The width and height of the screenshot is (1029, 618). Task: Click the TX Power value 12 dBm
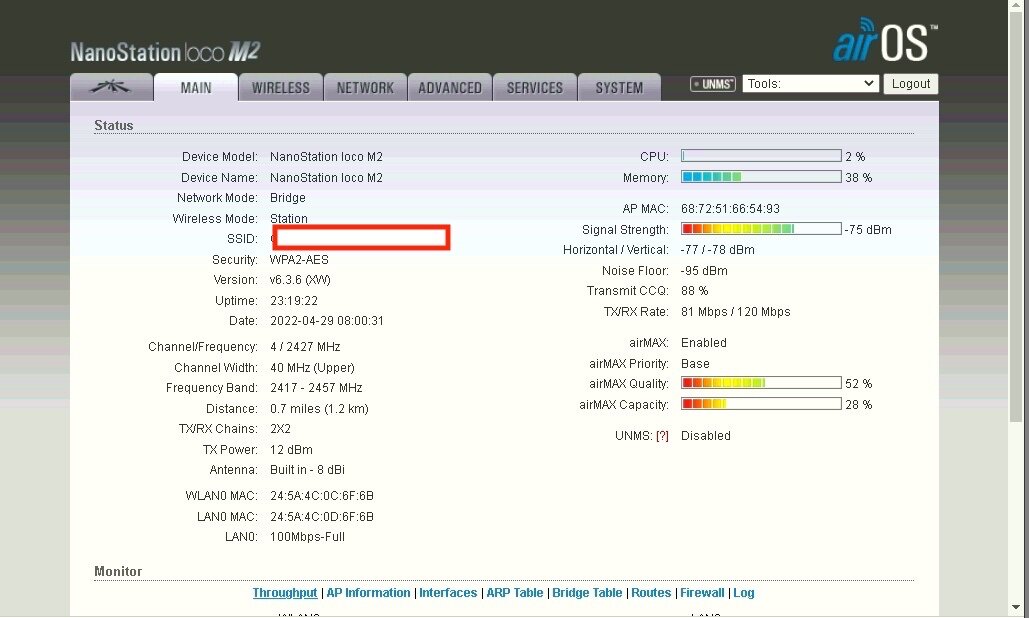[291, 450]
